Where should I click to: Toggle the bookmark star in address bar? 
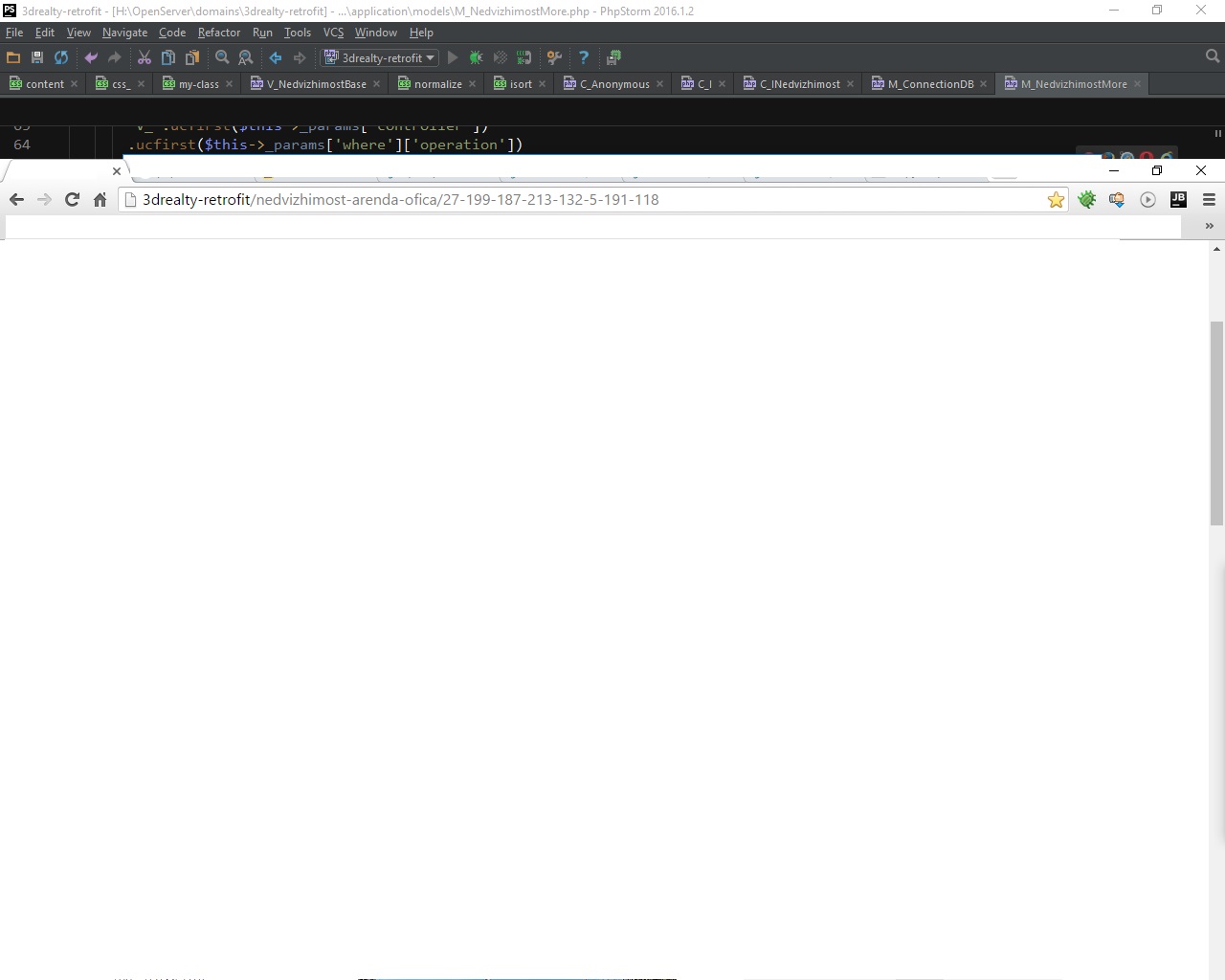point(1056,199)
